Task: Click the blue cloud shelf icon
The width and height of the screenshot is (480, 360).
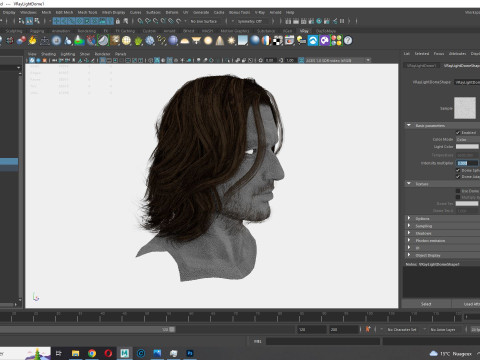Action: click(x=313, y=41)
